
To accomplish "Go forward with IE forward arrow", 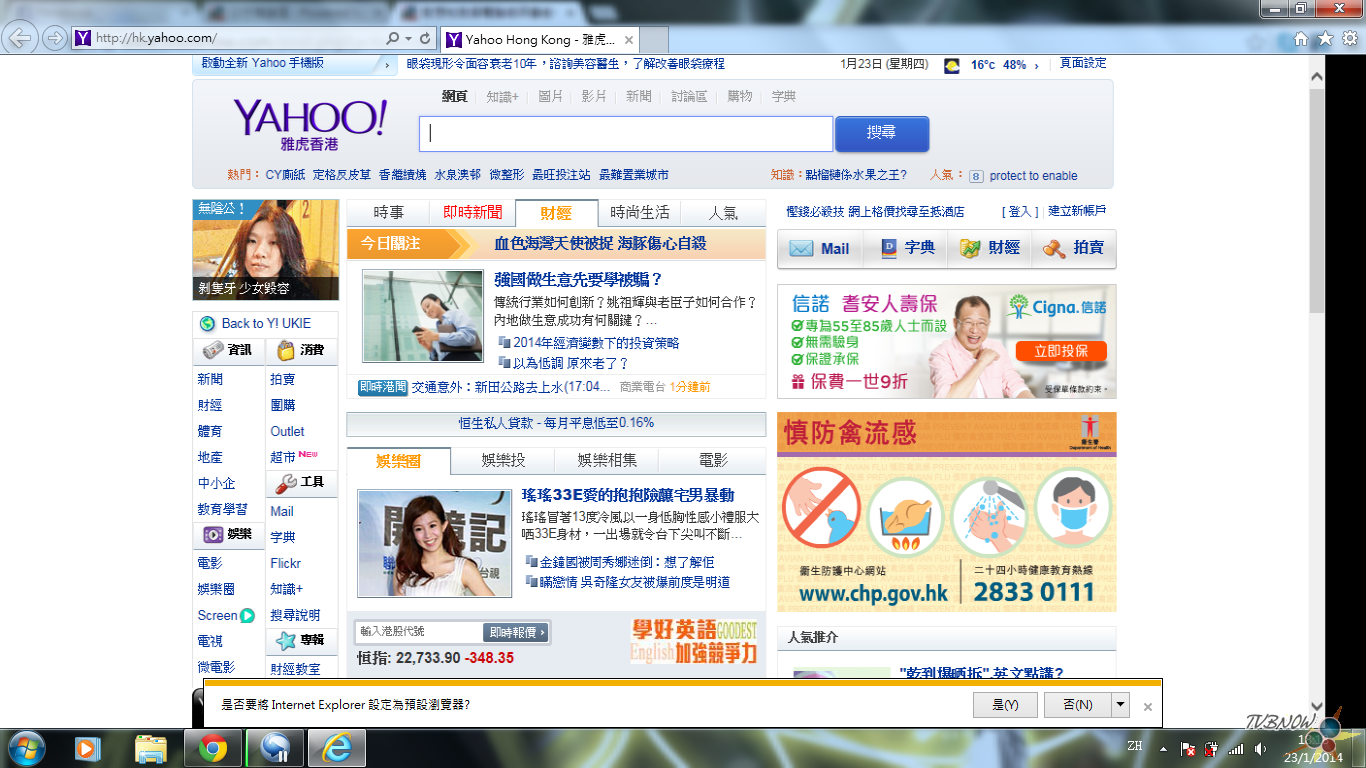I will tap(54, 38).
